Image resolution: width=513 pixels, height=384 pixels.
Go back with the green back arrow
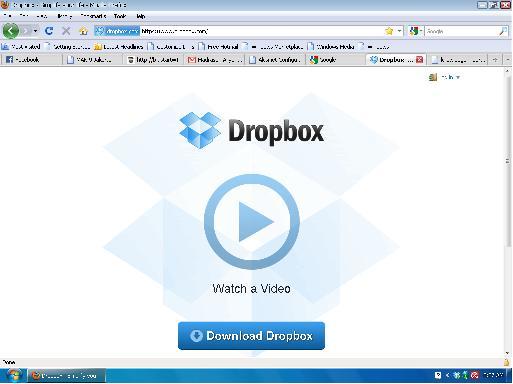[x=11, y=31]
